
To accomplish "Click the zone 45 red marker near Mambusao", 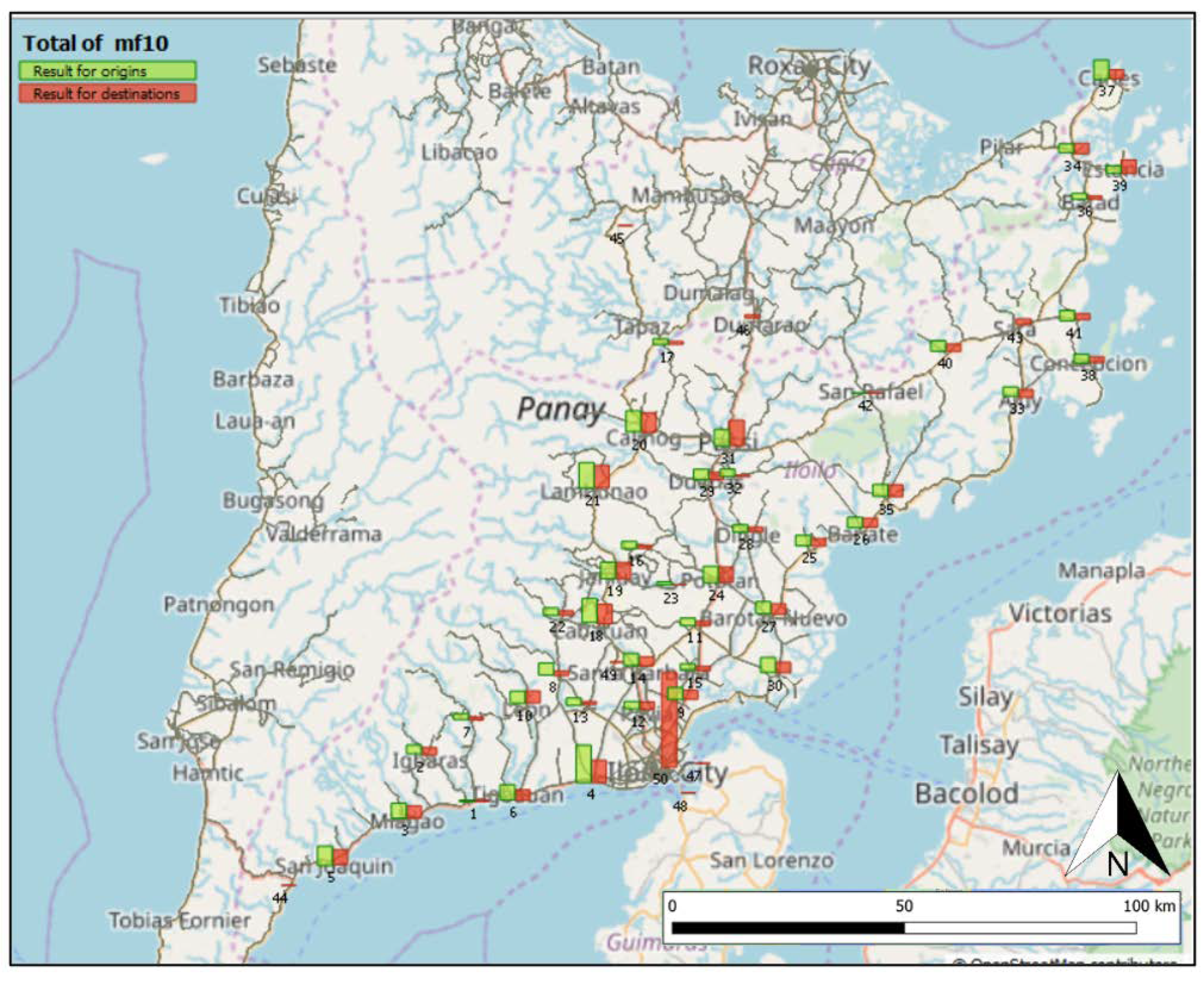I will pyautogui.click(x=625, y=226).
